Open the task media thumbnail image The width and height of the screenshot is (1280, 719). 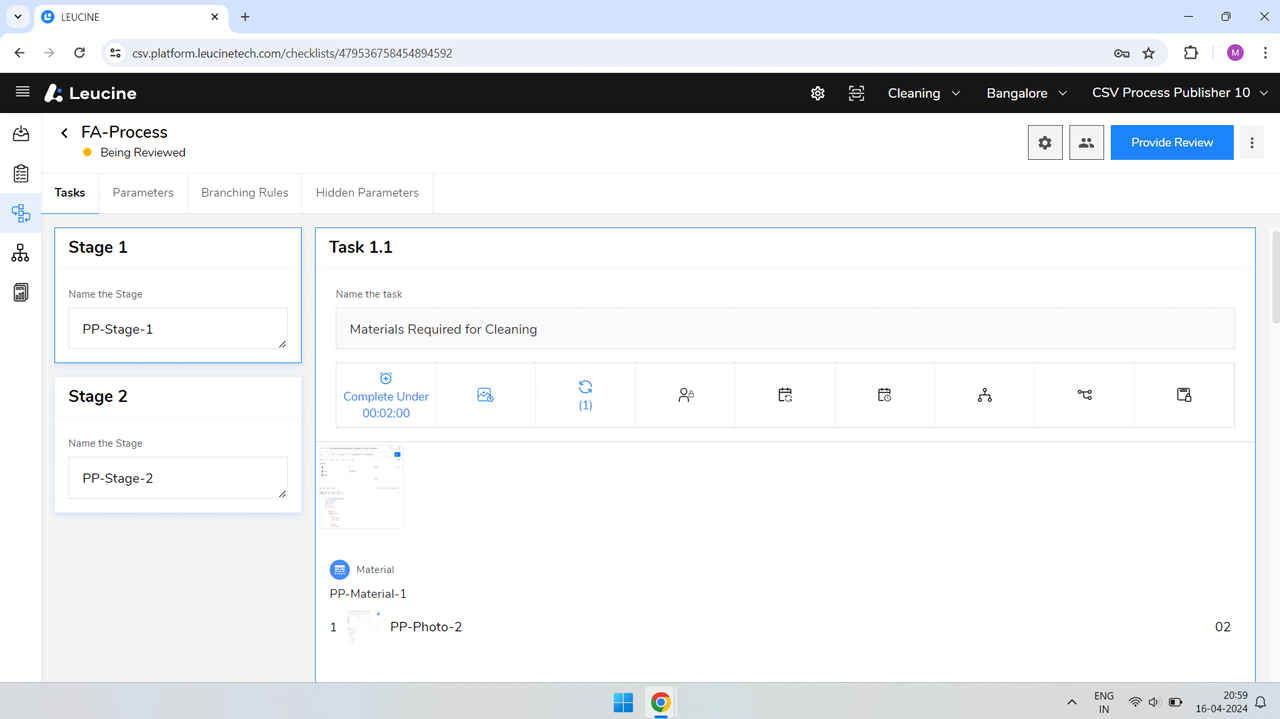(x=361, y=487)
